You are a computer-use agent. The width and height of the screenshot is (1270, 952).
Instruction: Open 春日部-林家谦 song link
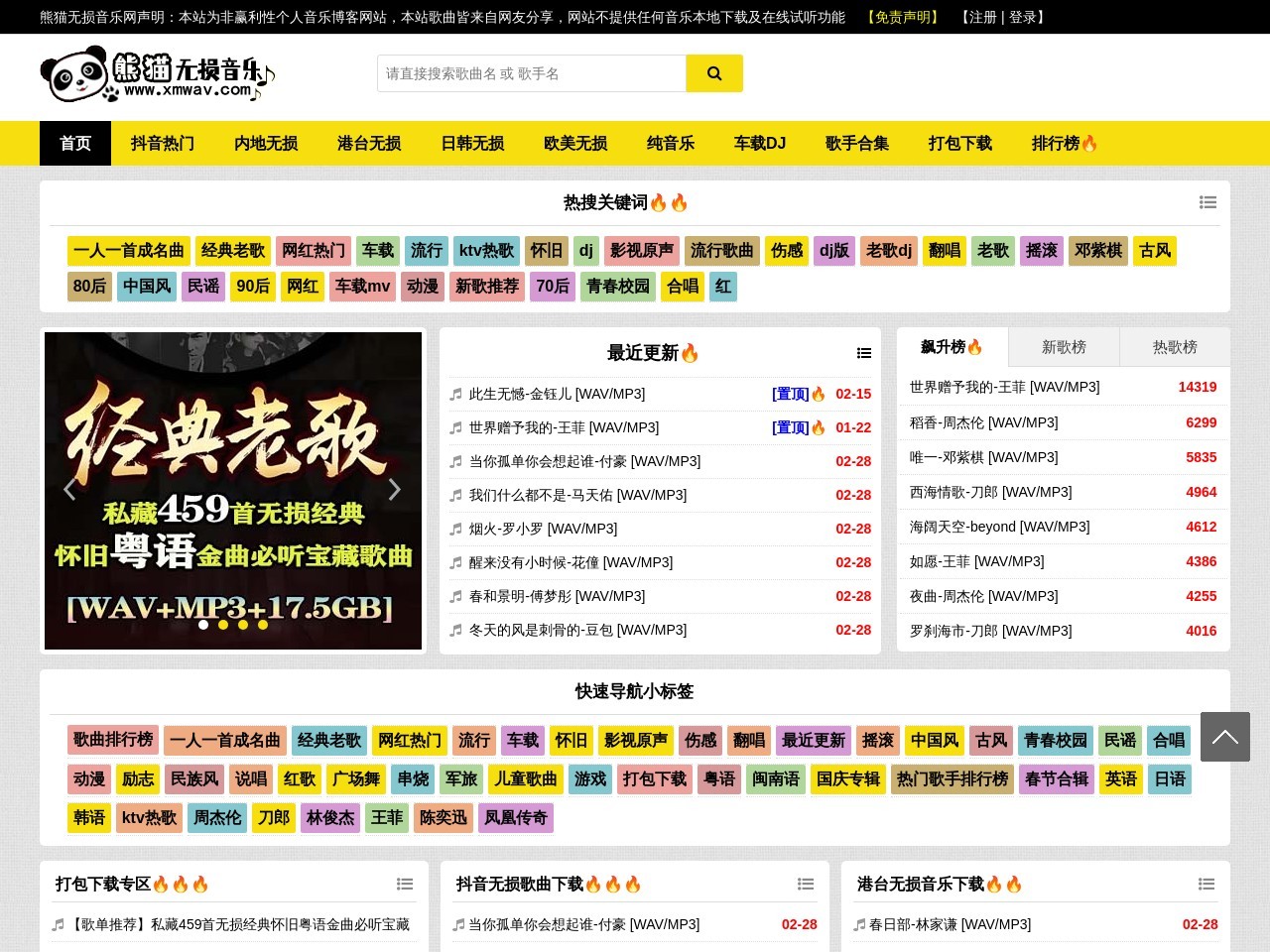(950, 924)
